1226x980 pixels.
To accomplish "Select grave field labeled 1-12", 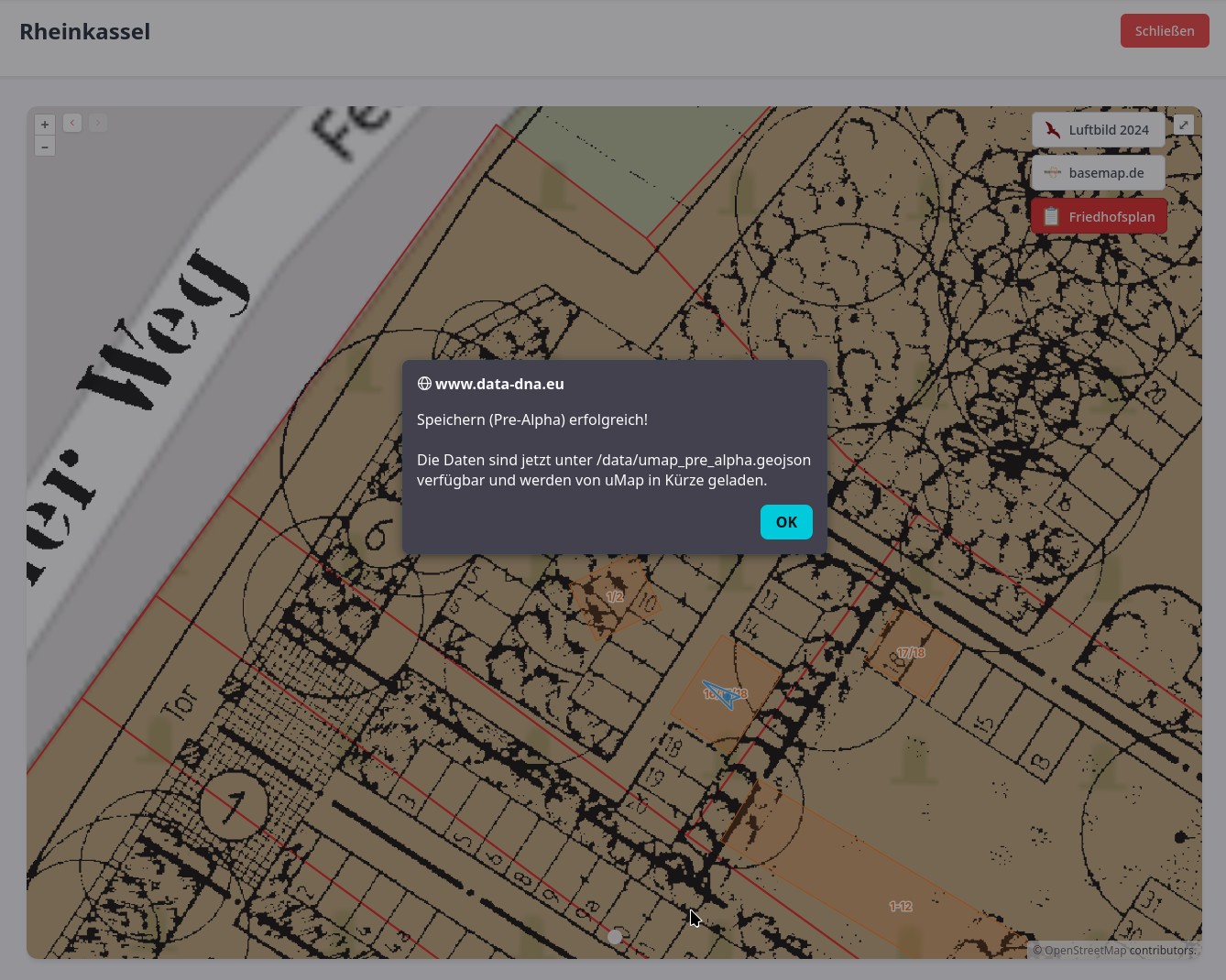I will coord(900,906).
